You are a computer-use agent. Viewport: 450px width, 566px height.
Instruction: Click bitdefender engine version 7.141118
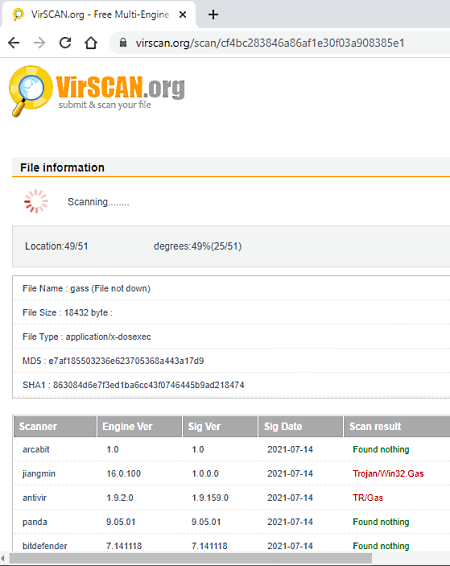click(124, 546)
